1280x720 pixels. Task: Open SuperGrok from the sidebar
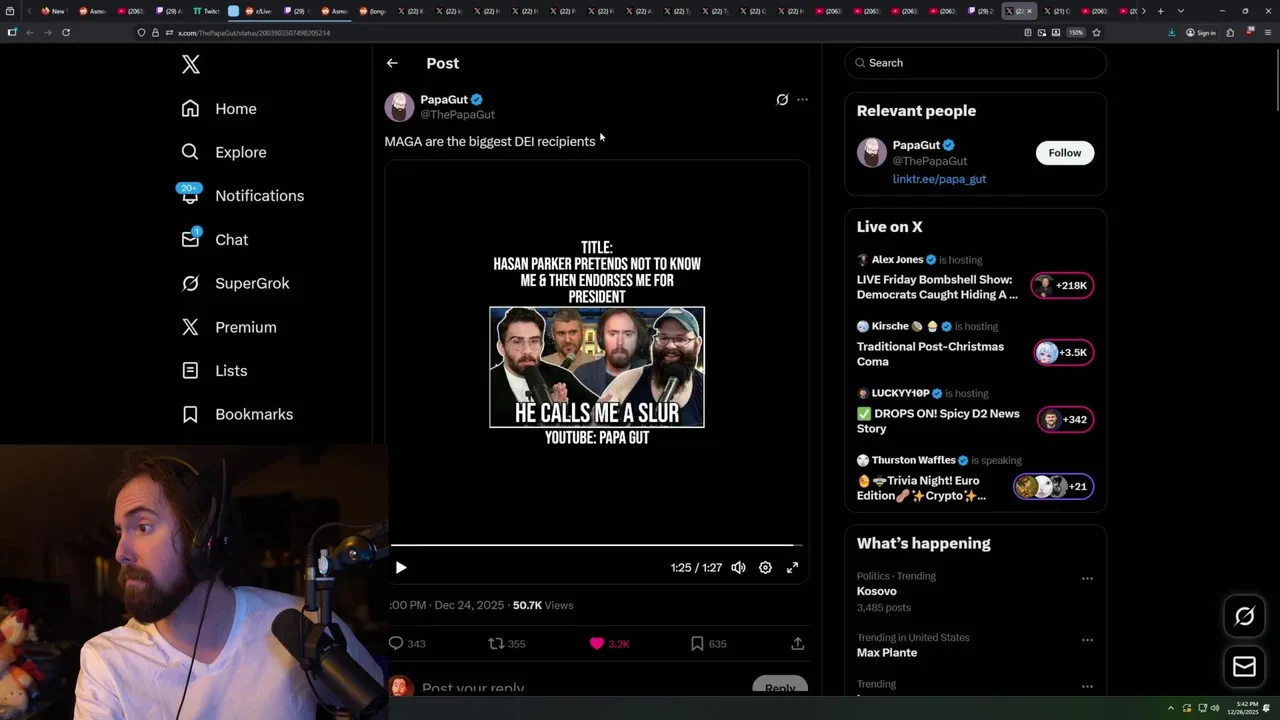click(235, 283)
